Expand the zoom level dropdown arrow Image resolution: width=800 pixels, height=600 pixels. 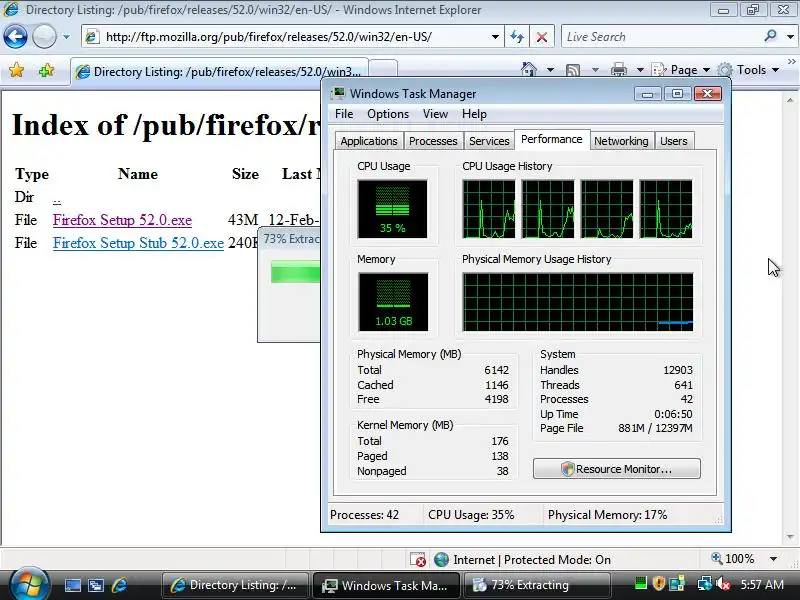773,559
